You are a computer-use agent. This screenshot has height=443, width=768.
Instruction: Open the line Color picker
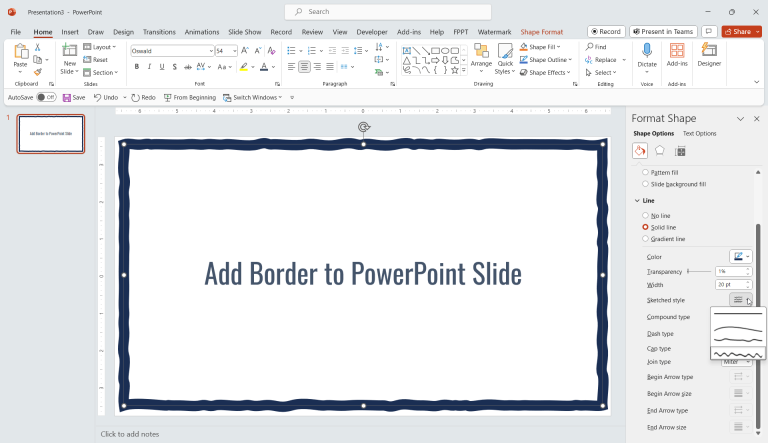(741, 257)
